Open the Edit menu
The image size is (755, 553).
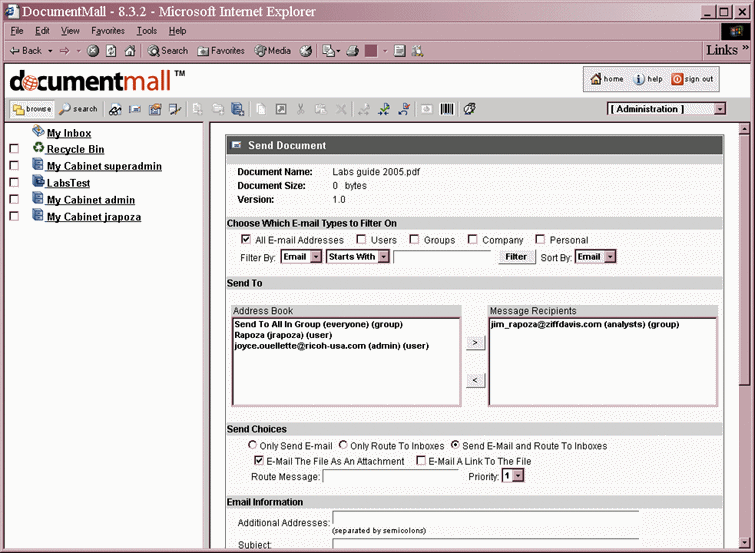click(x=42, y=31)
